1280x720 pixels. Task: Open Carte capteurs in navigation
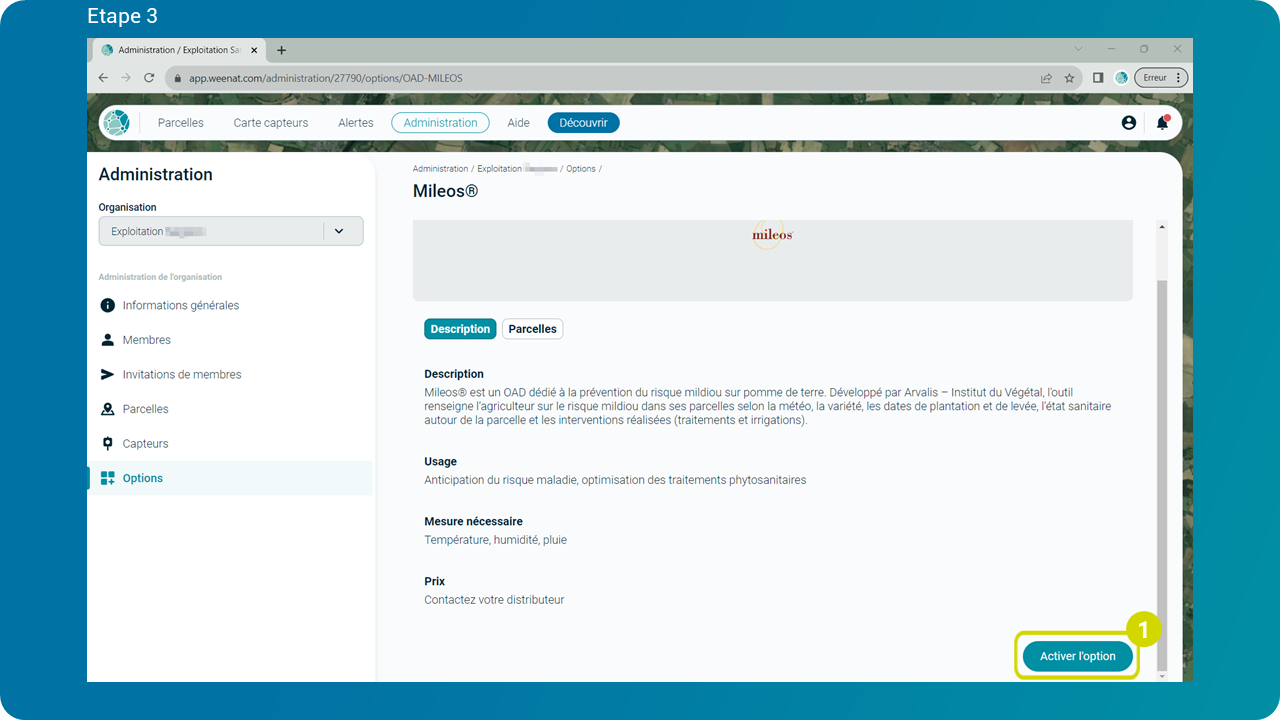click(x=271, y=123)
